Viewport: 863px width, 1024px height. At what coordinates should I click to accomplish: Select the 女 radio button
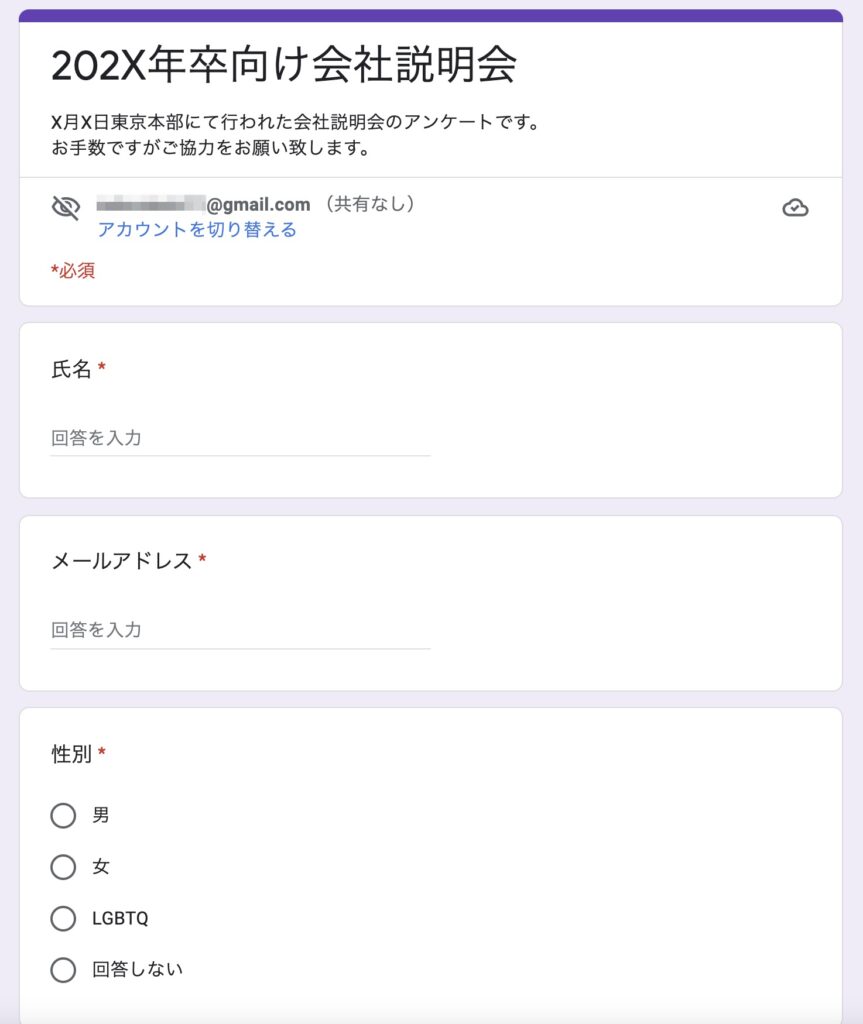click(63, 867)
